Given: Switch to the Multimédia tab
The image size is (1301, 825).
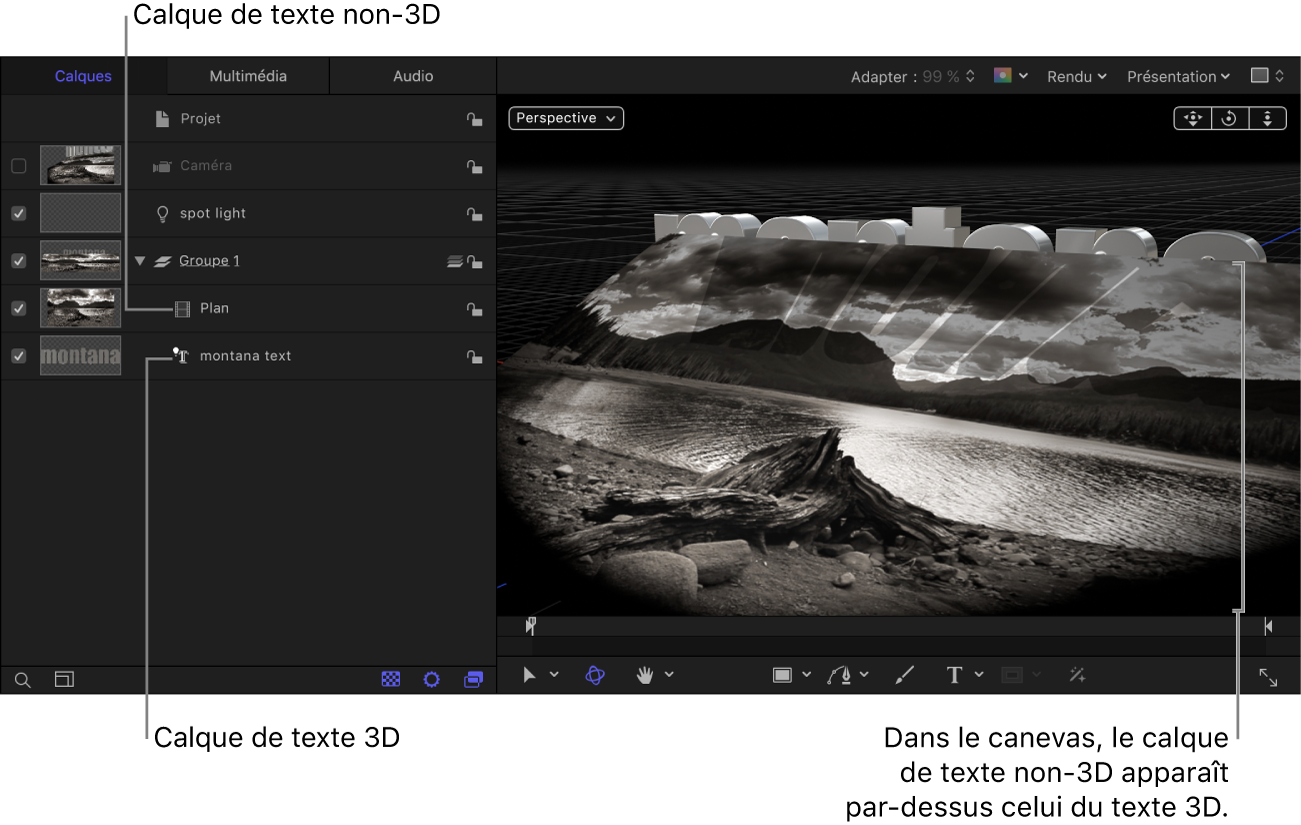Looking at the screenshot, I should pyautogui.click(x=248, y=76).
